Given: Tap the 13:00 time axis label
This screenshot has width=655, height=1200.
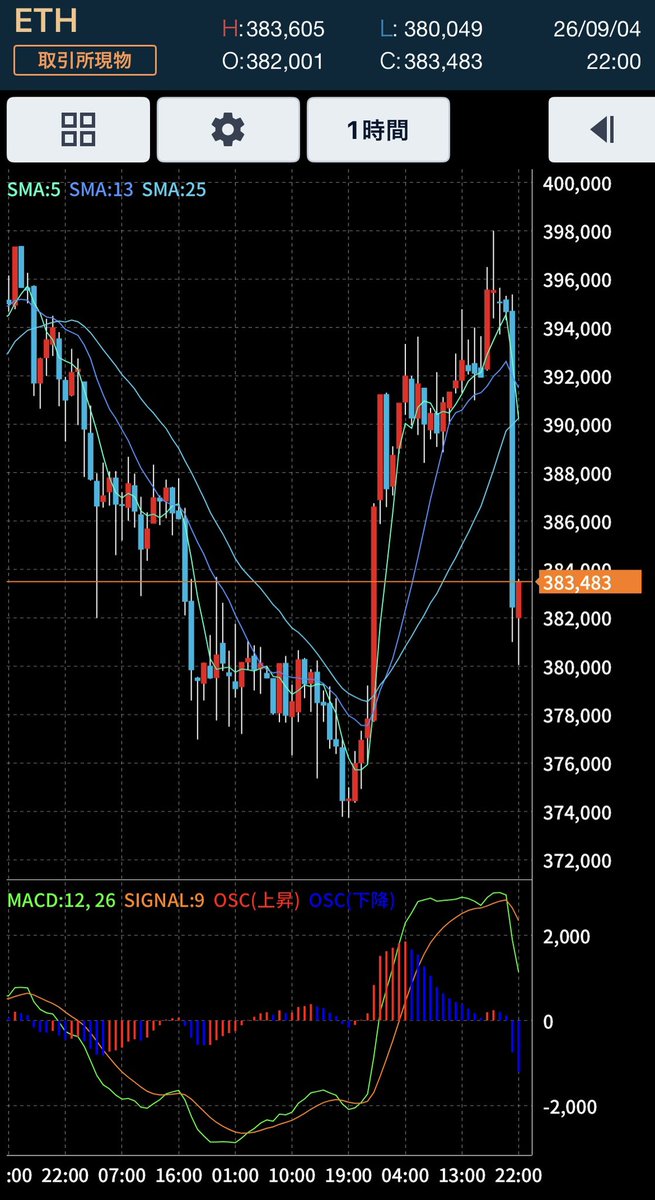Looking at the screenshot, I should point(464,1175).
